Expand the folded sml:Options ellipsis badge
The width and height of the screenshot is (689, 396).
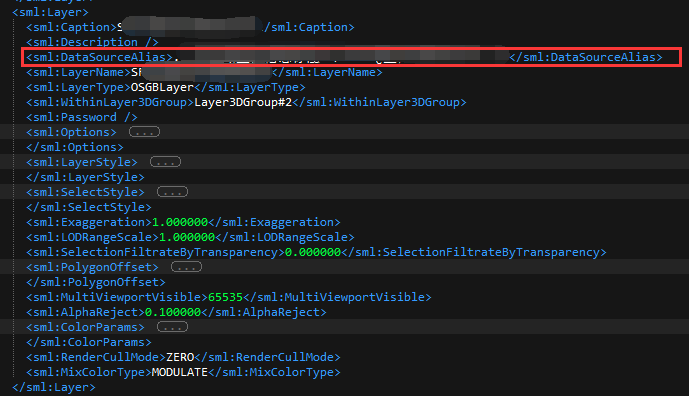[144, 132]
